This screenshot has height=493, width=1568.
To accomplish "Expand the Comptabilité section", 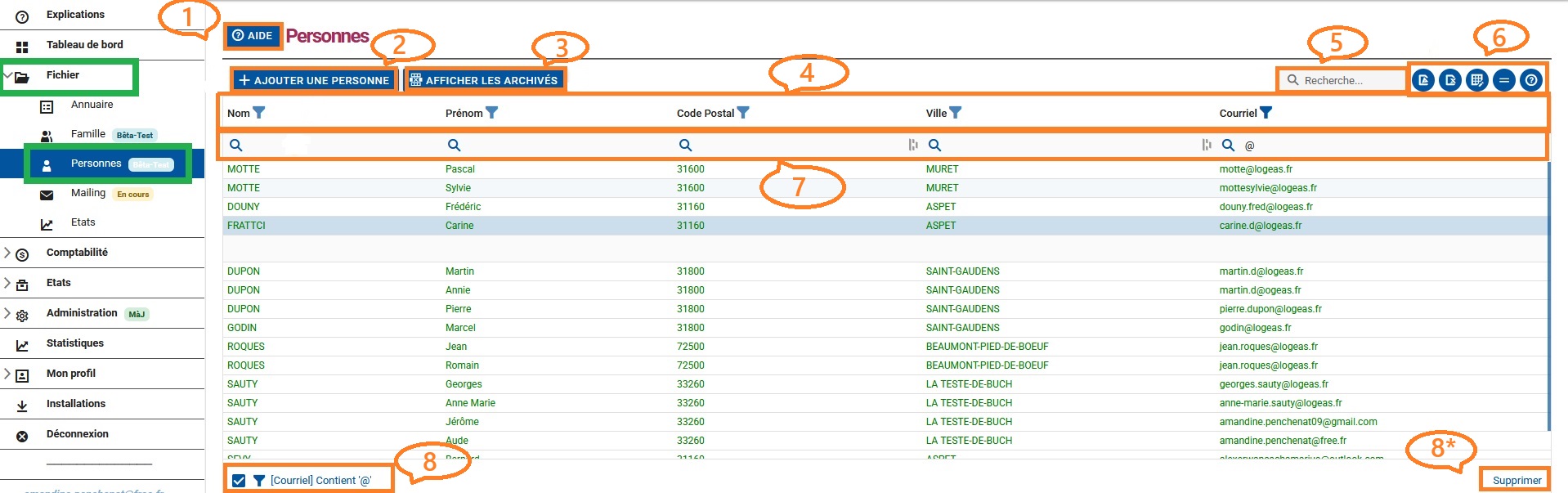I will click(8, 253).
